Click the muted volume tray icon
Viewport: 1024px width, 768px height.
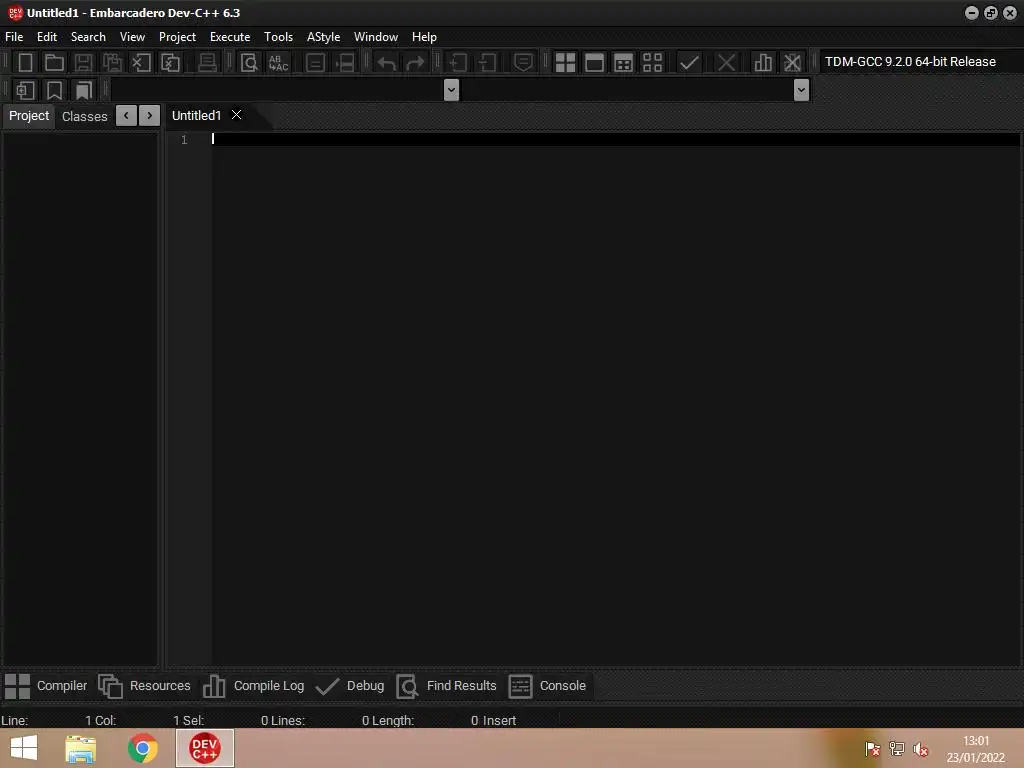click(x=921, y=749)
